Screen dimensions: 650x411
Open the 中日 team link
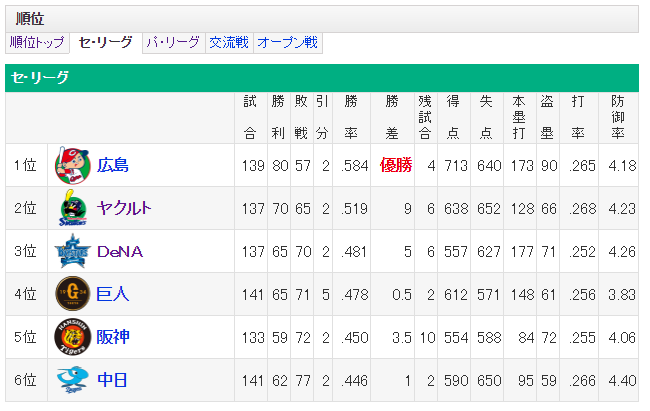coord(112,380)
